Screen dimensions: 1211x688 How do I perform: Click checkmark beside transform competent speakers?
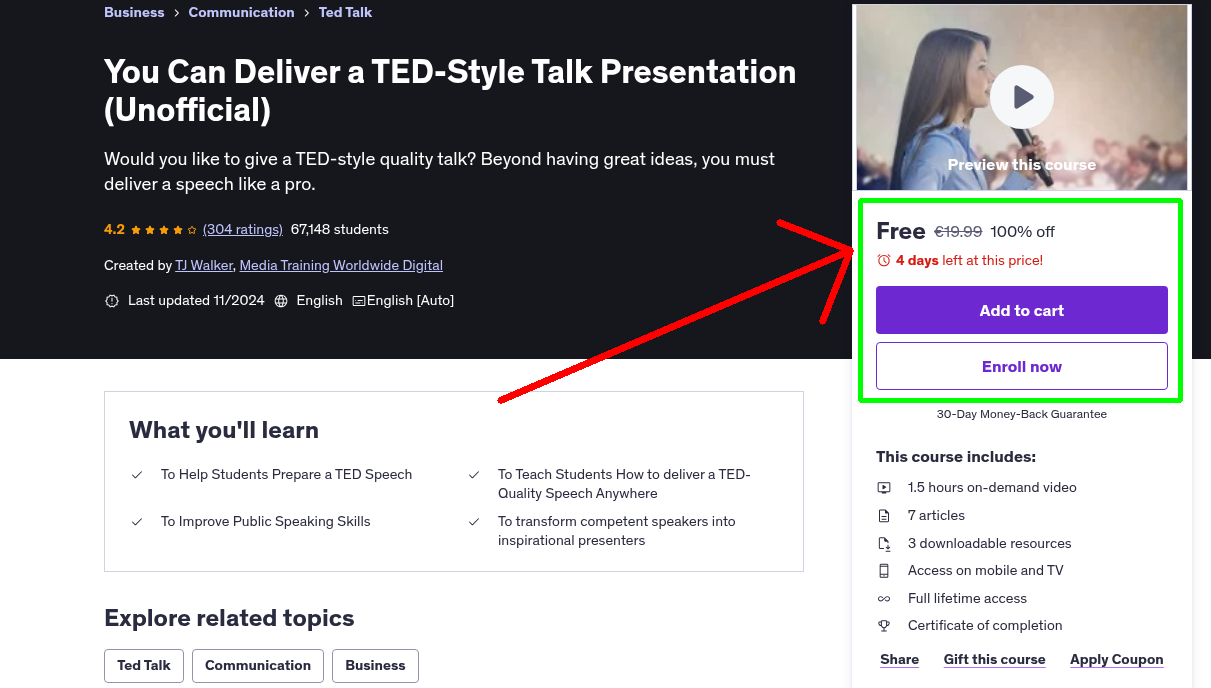(x=474, y=522)
